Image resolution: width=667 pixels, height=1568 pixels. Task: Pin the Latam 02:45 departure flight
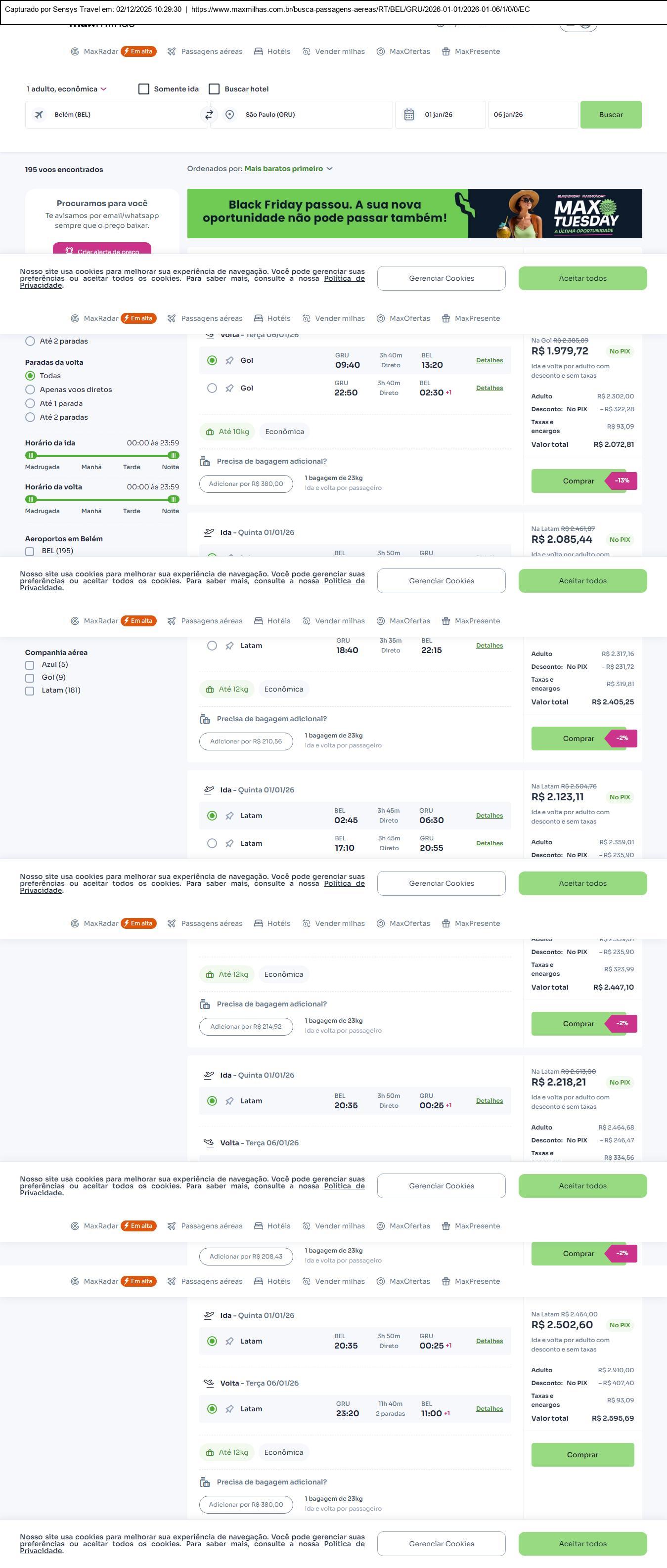coord(229,816)
